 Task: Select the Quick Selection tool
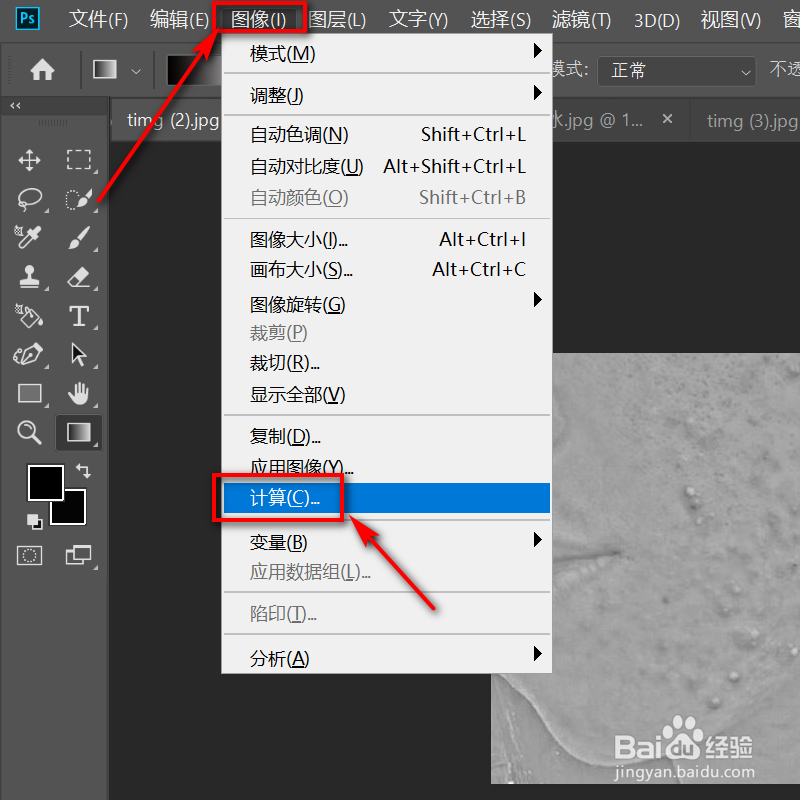coord(79,199)
